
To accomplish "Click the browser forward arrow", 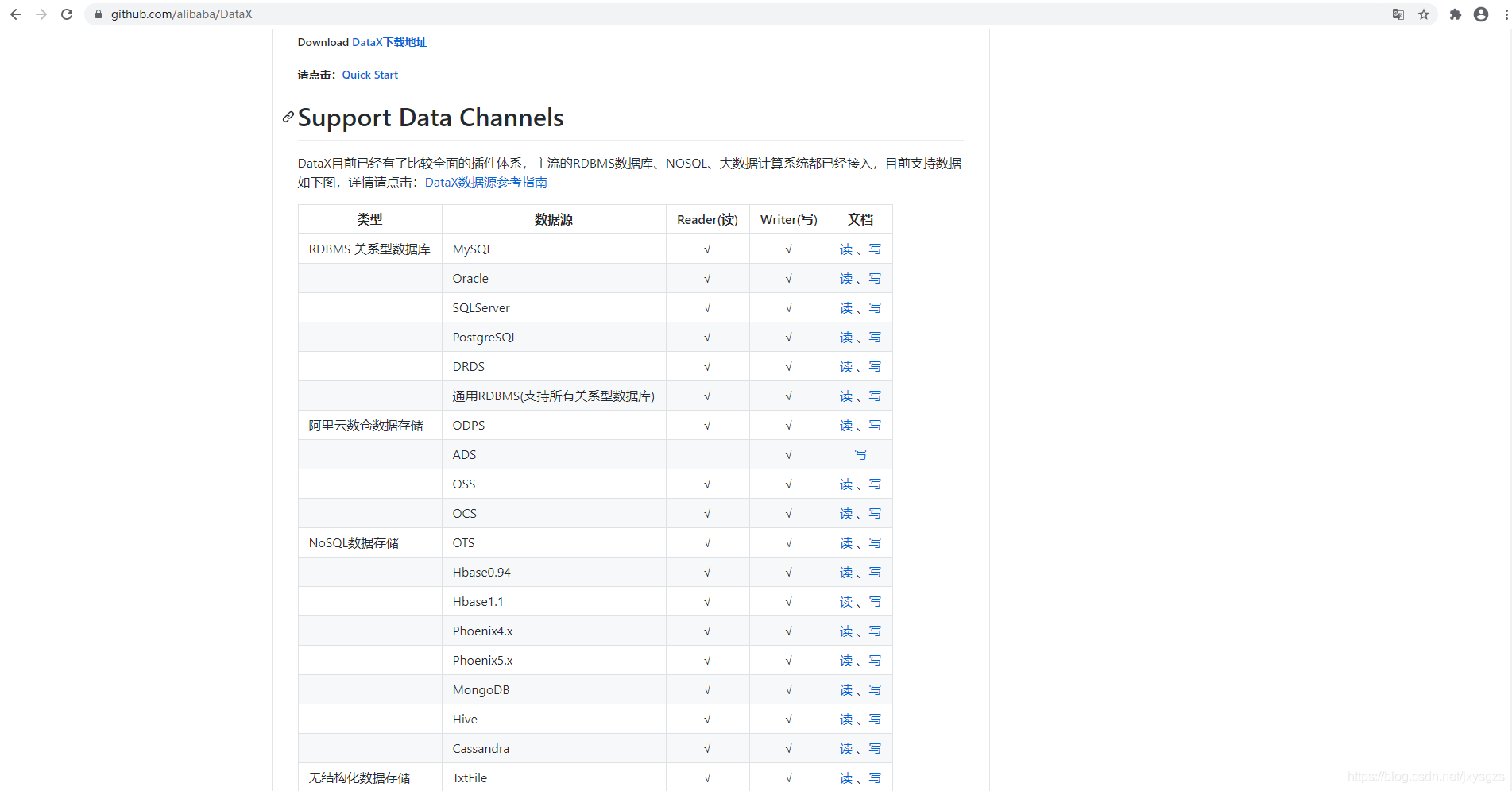I will [41, 14].
